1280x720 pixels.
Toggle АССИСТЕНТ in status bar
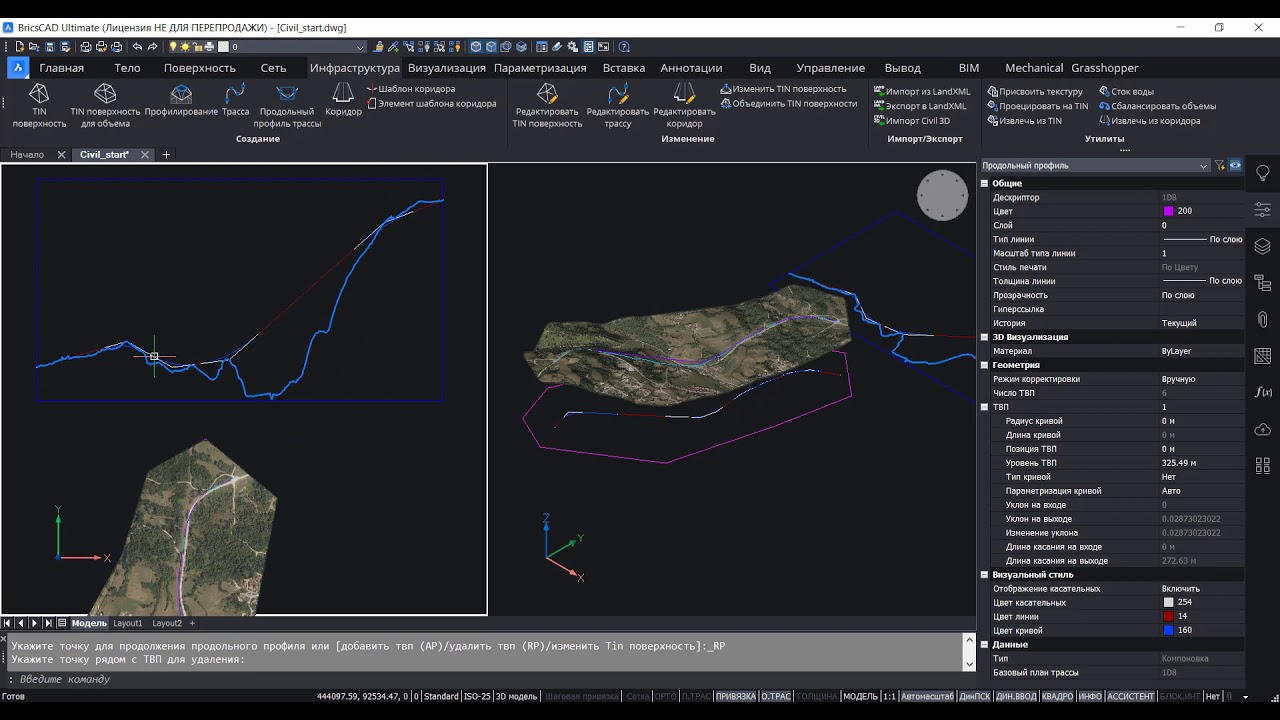click(x=1130, y=696)
